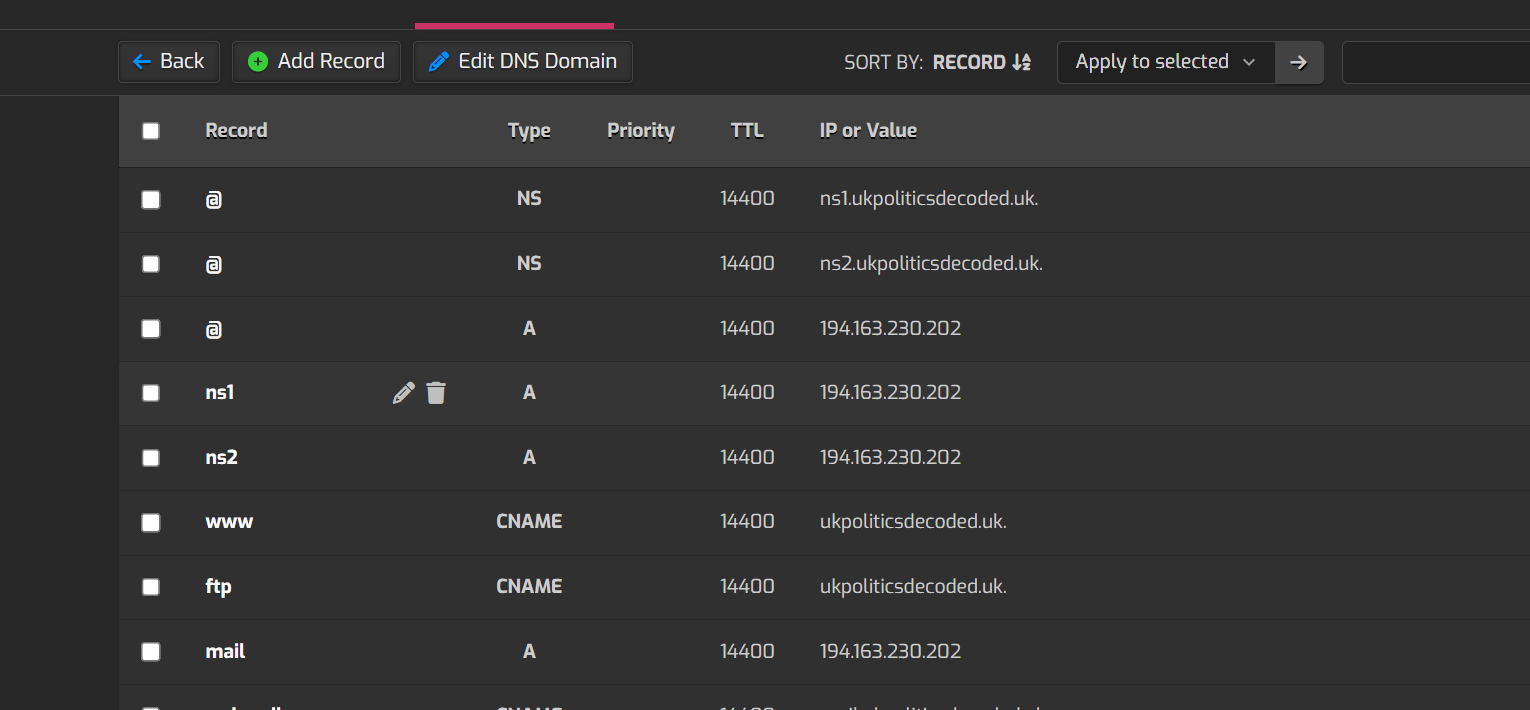Select the mail A record checkbox
1530x710 pixels.
pyautogui.click(x=151, y=652)
